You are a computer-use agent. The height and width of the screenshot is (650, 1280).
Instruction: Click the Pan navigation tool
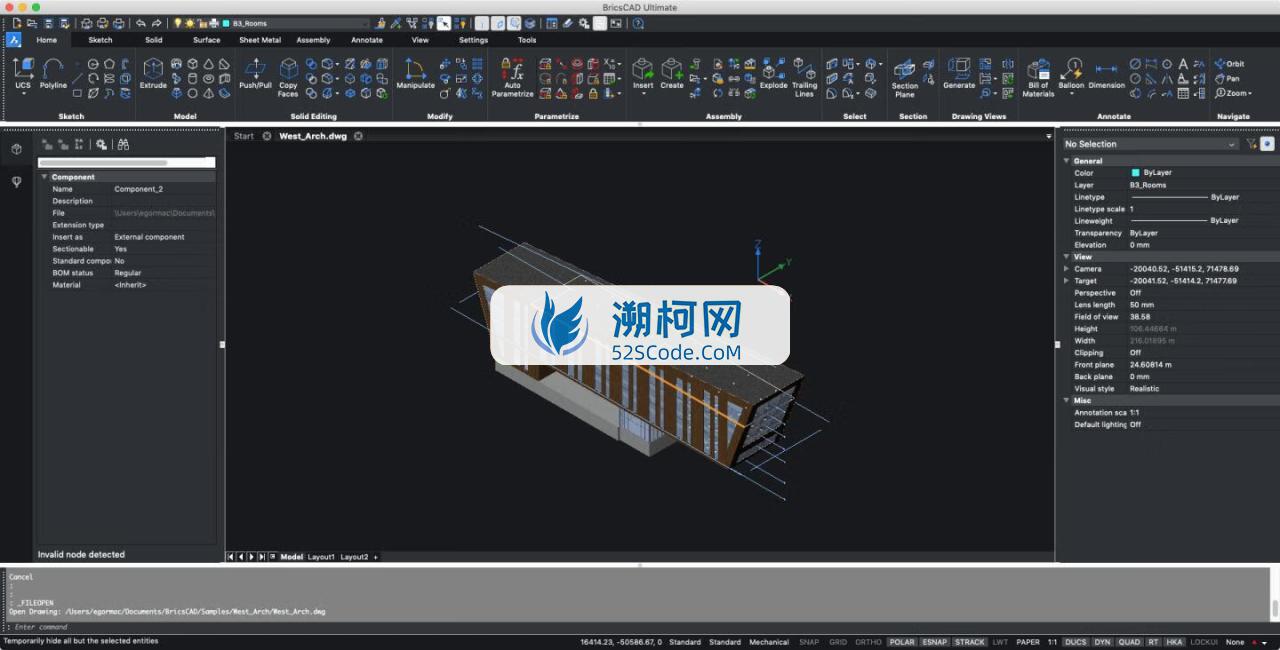[1227, 78]
